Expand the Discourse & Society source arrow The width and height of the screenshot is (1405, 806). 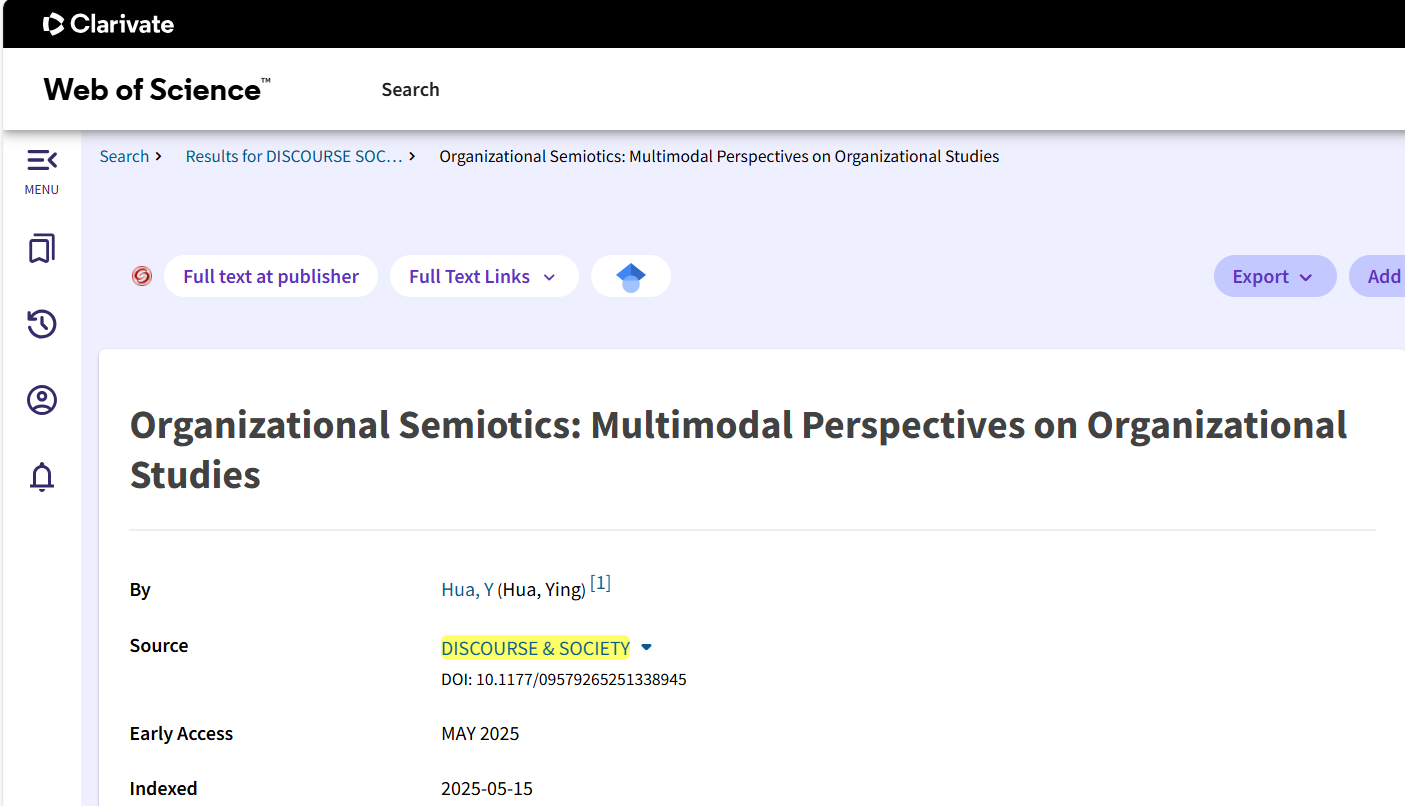646,648
